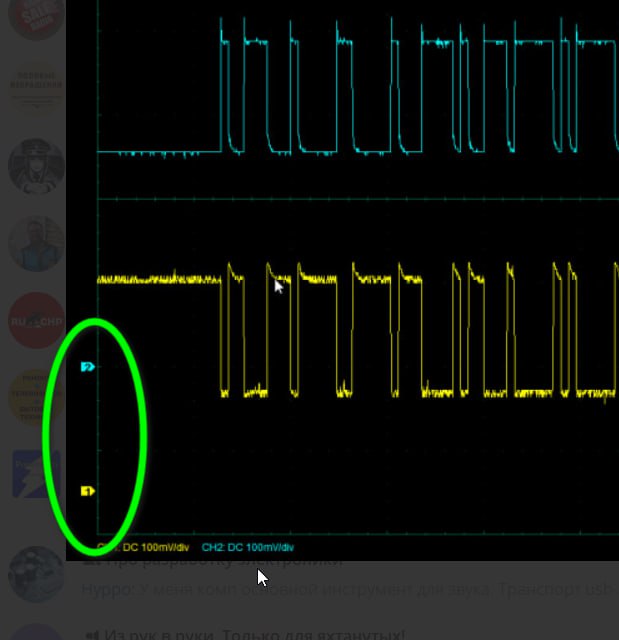Open the dark circuit-board avatar

pos(36,574)
